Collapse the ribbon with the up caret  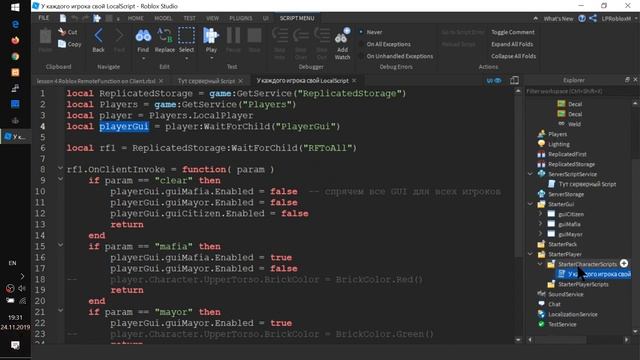click(x=535, y=18)
